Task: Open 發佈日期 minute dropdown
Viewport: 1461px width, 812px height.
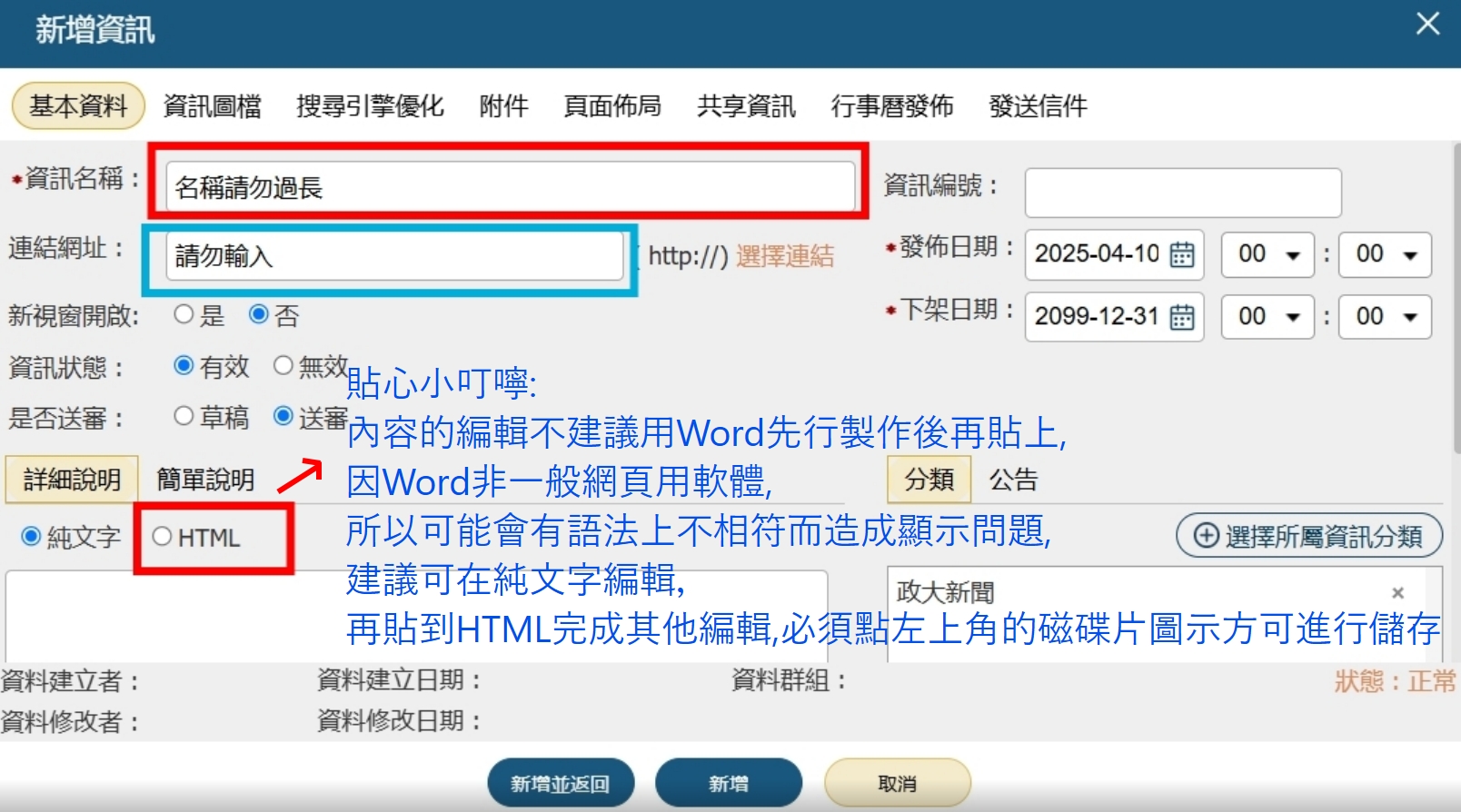Action: [1386, 254]
